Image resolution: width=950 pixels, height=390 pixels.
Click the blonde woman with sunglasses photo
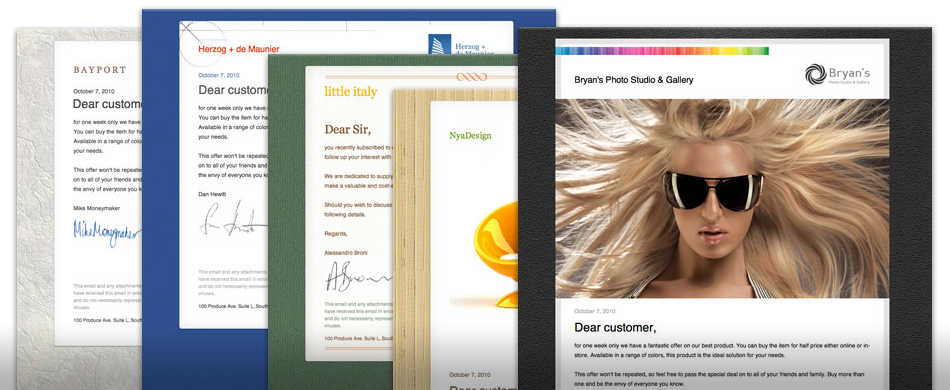point(722,199)
